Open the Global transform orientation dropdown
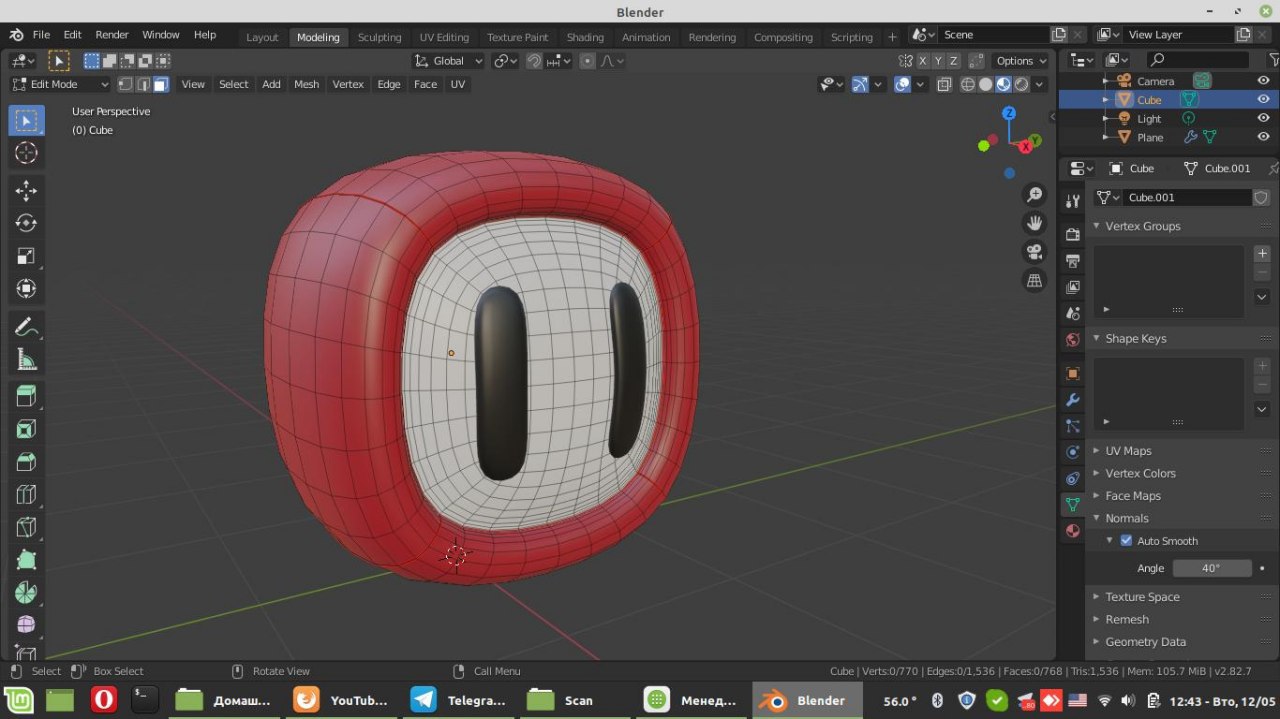Image resolution: width=1280 pixels, height=719 pixels. [x=449, y=61]
